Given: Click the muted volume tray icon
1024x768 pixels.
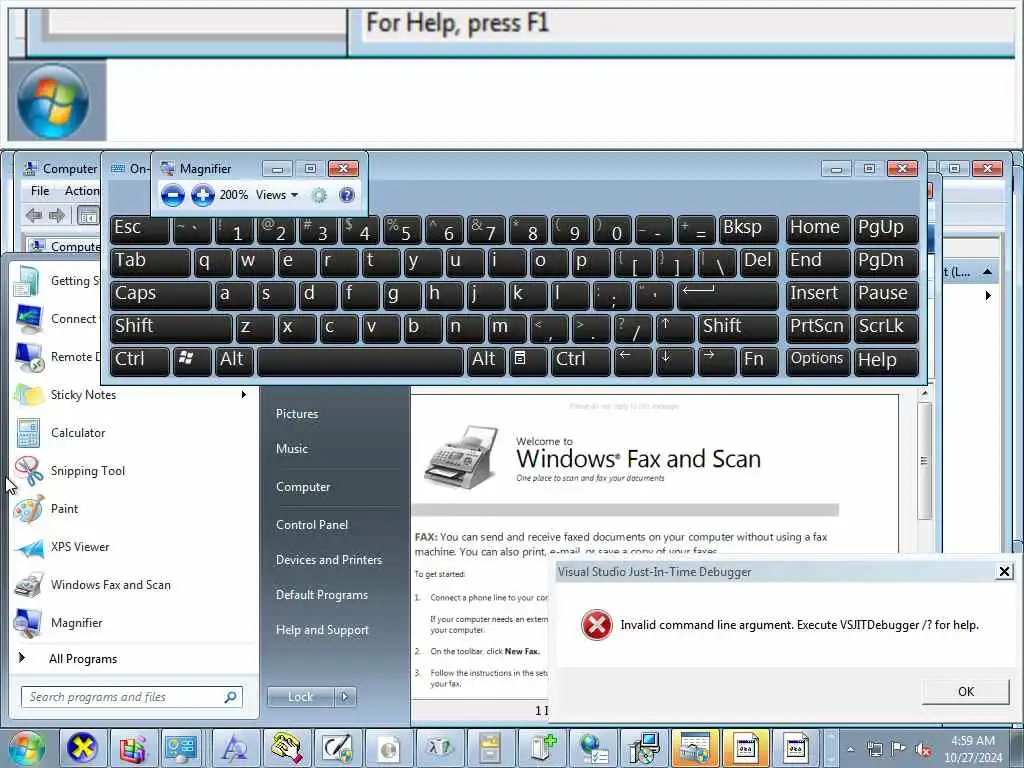Looking at the screenshot, I should click(x=923, y=749).
